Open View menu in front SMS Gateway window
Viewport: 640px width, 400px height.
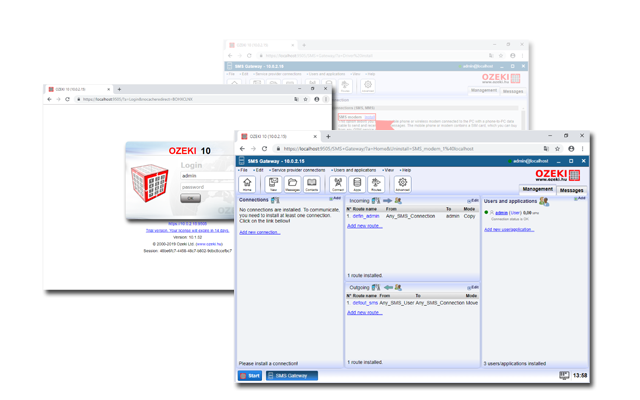(388, 170)
